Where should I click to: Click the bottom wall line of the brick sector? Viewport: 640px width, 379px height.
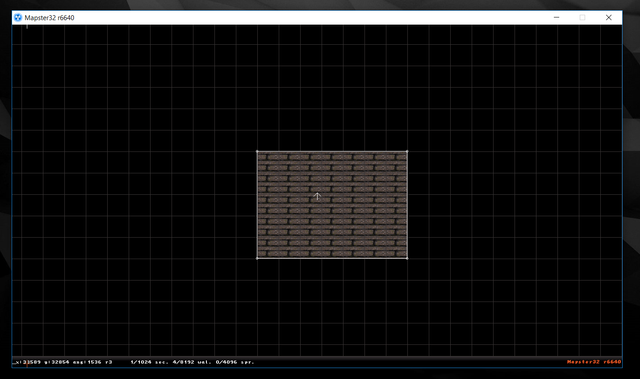pyautogui.click(x=332, y=258)
